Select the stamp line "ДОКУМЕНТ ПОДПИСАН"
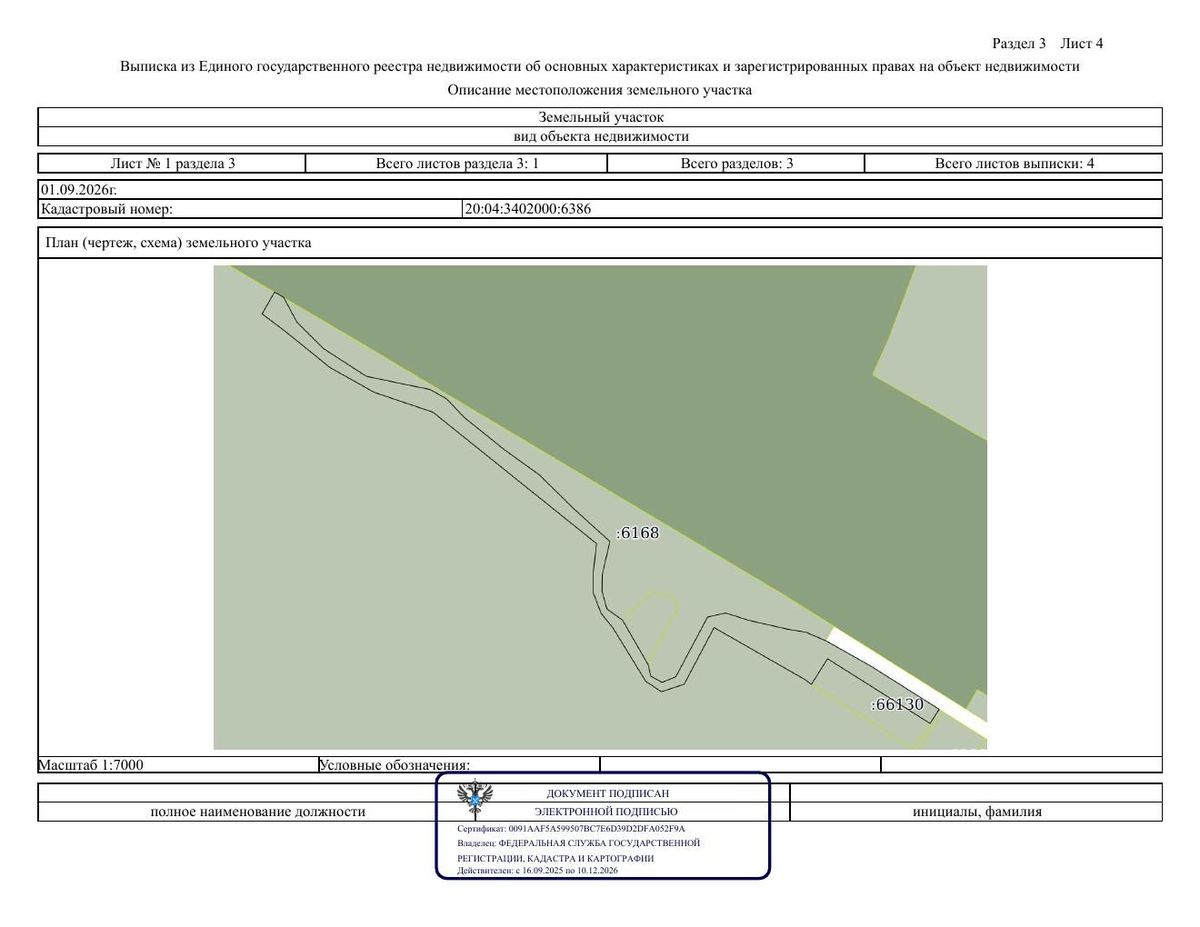This screenshot has width=1200, height=927. (608, 793)
